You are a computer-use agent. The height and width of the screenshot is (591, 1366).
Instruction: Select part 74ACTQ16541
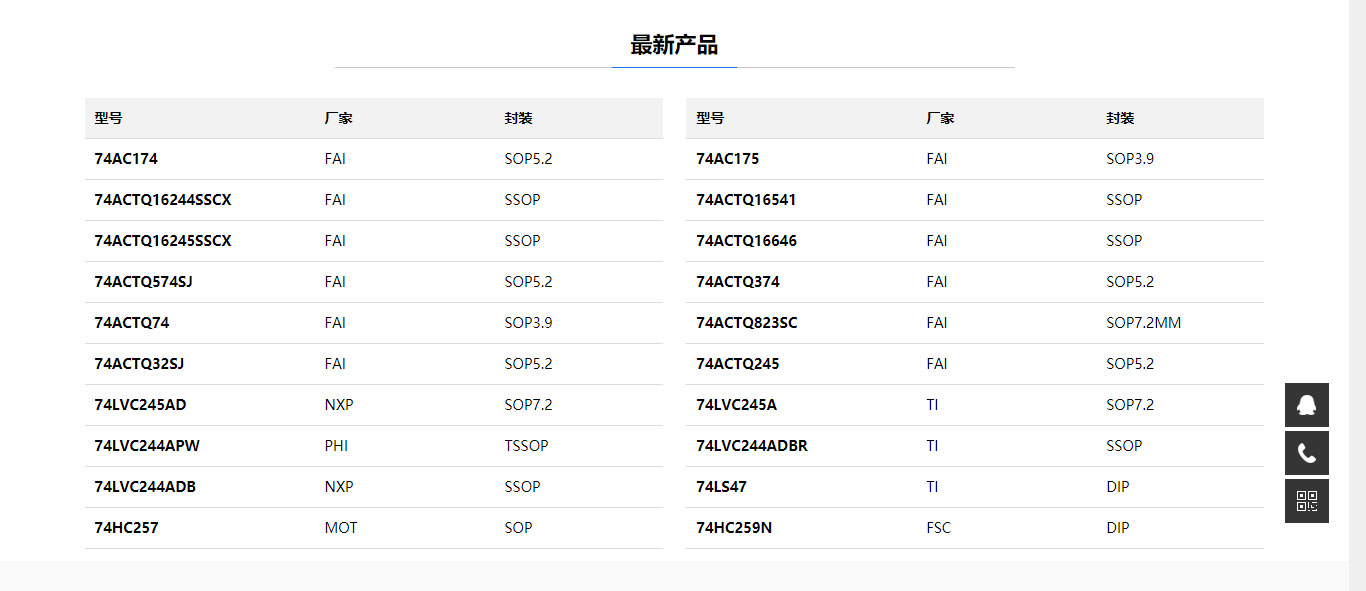pos(746,200)
